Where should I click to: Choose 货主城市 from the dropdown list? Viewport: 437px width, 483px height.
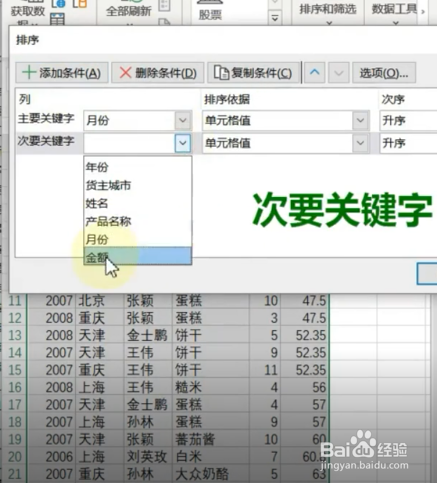138,185
